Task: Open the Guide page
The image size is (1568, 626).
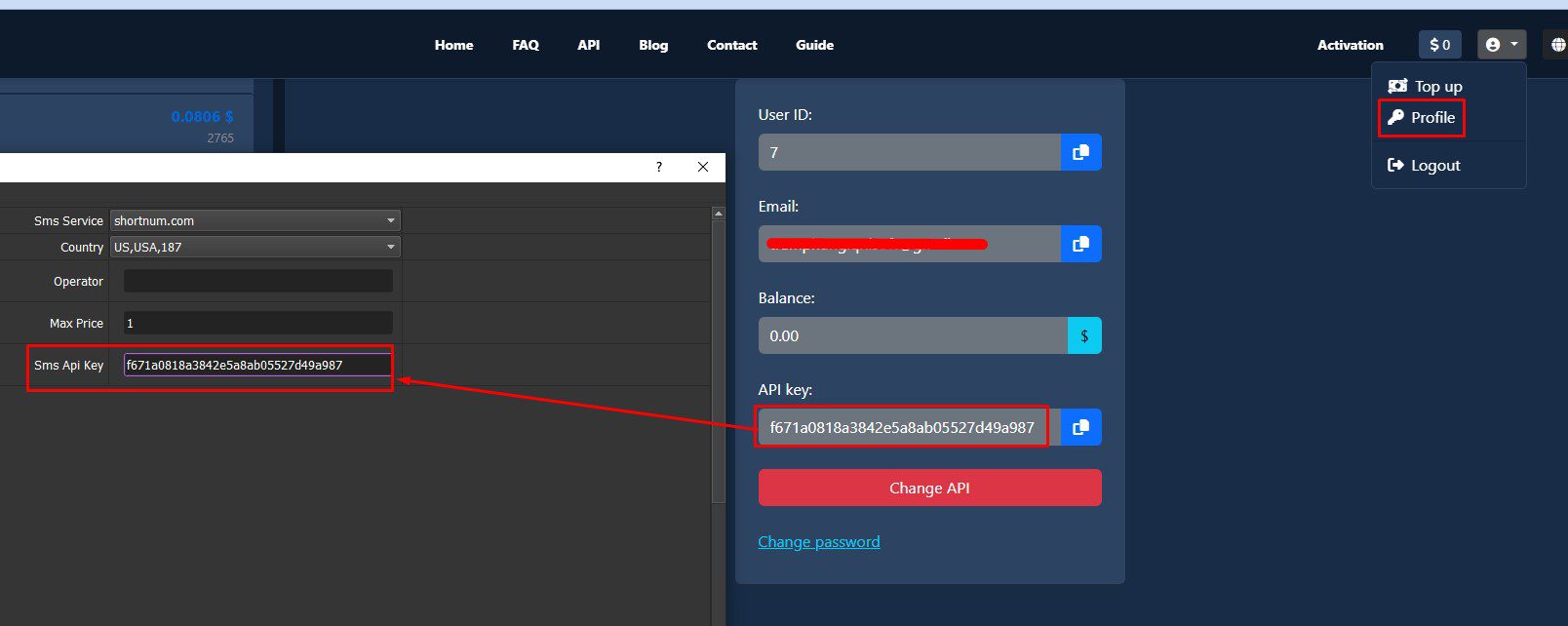Action: click(814, 45)
